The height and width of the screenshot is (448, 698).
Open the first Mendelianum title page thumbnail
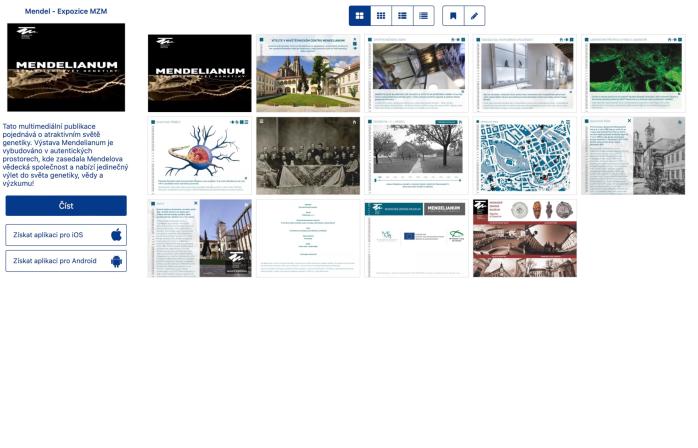(199, 73)
